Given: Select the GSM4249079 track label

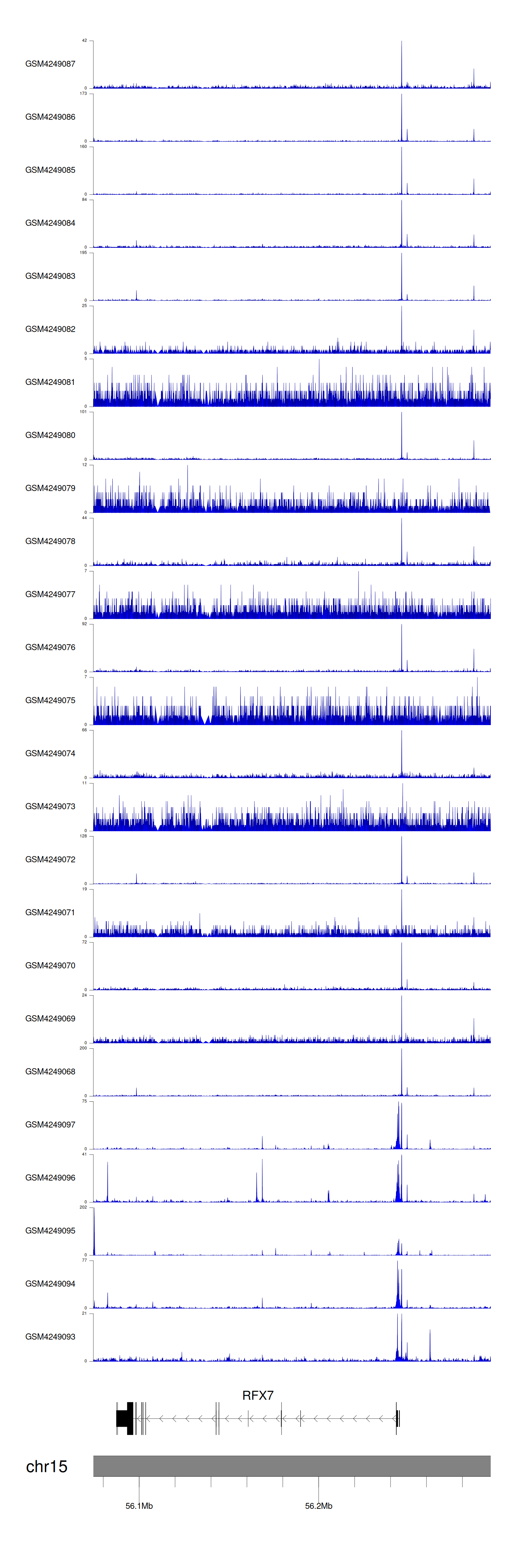Looking at the screenshot, I should [x=50, y=488].
